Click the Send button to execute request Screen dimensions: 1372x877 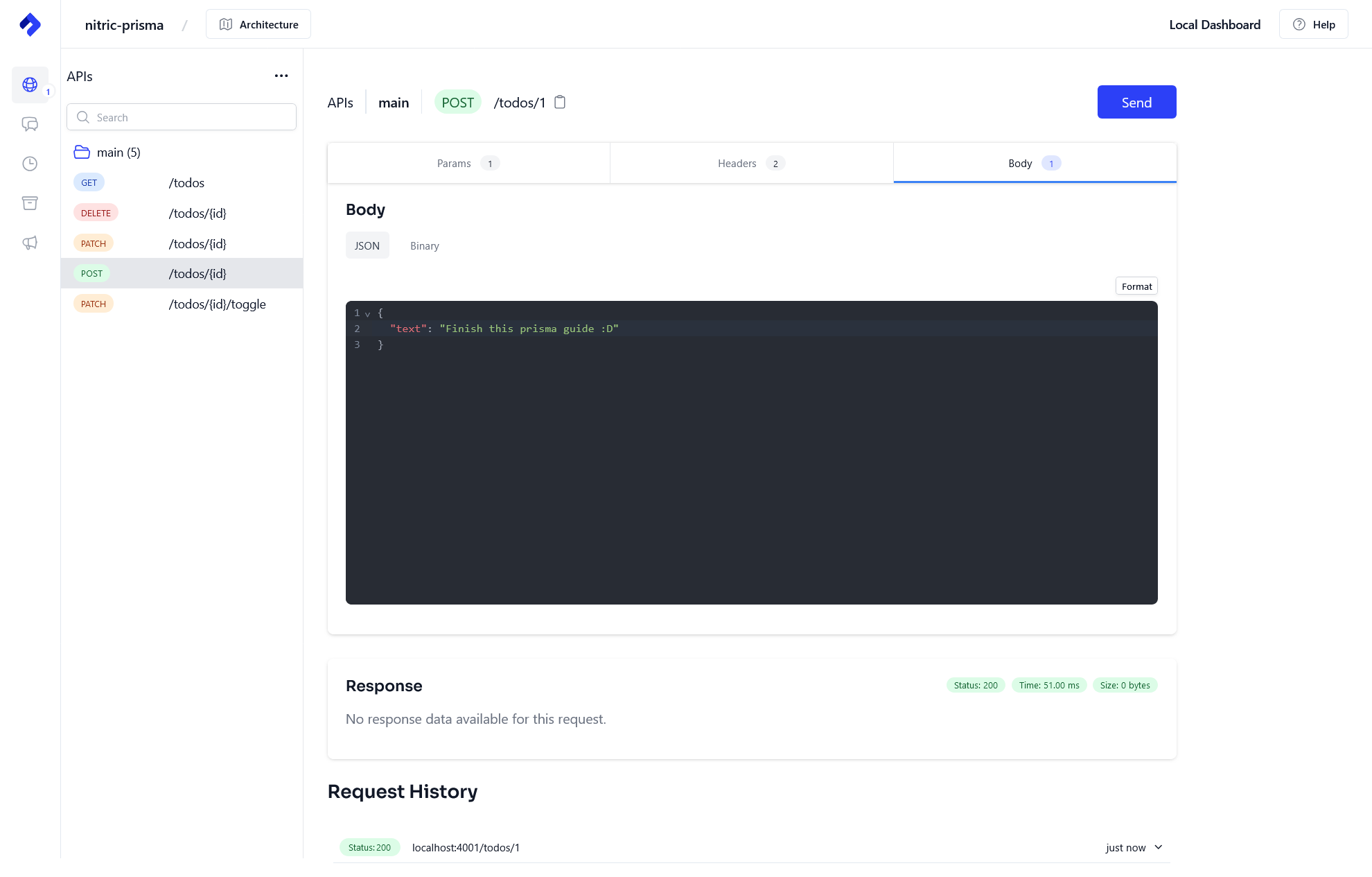pos(1136,102)
